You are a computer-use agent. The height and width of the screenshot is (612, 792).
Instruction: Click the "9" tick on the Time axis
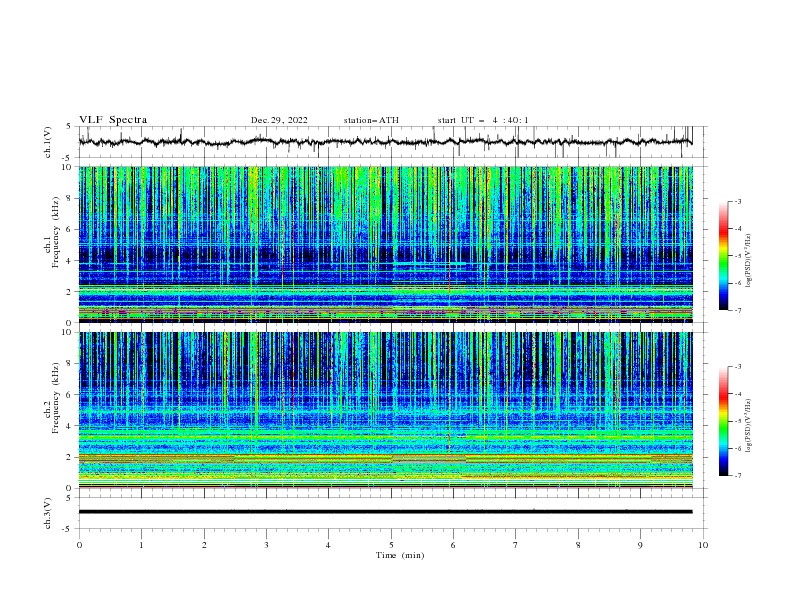(640, 545)
